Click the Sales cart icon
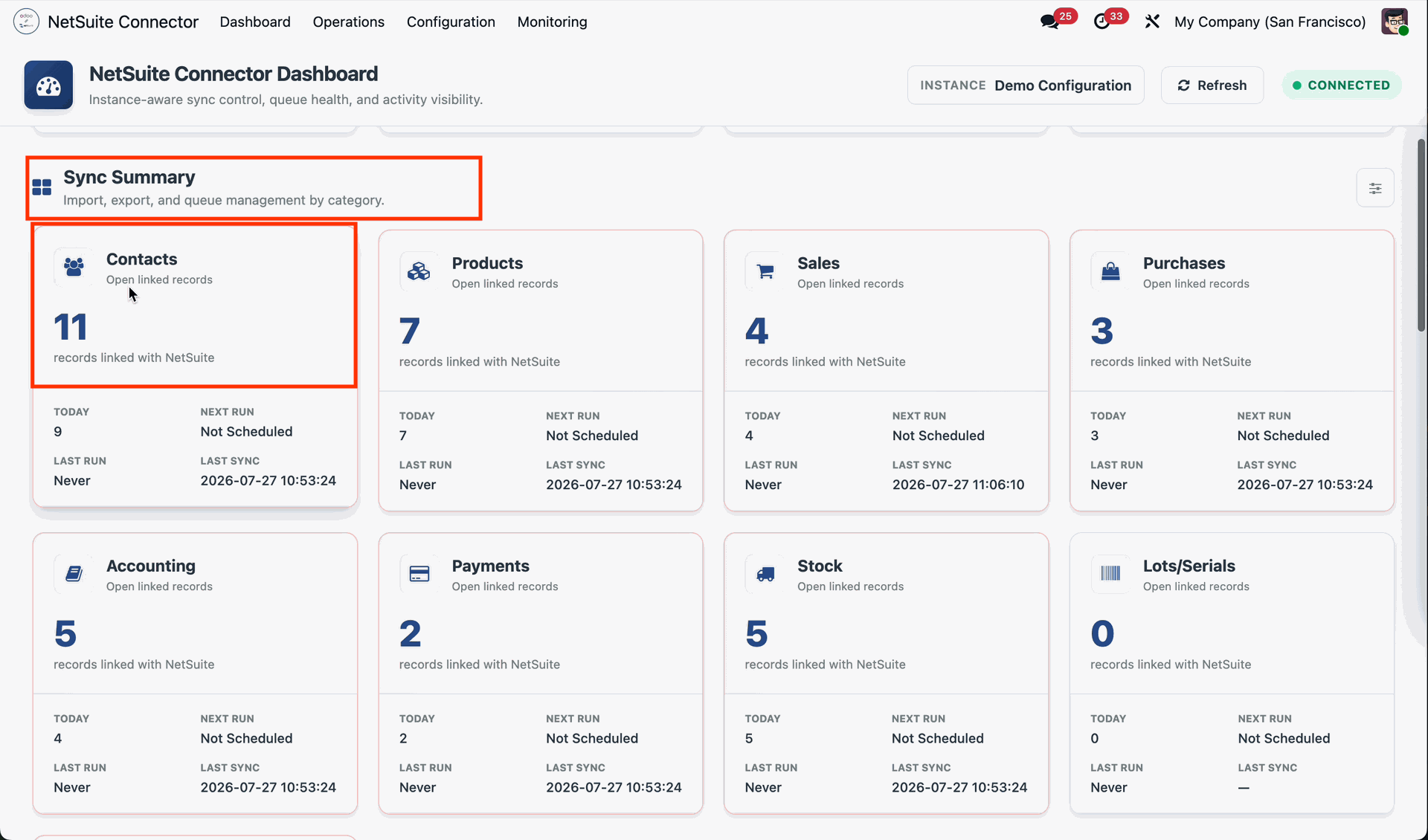 click(765, 271)
